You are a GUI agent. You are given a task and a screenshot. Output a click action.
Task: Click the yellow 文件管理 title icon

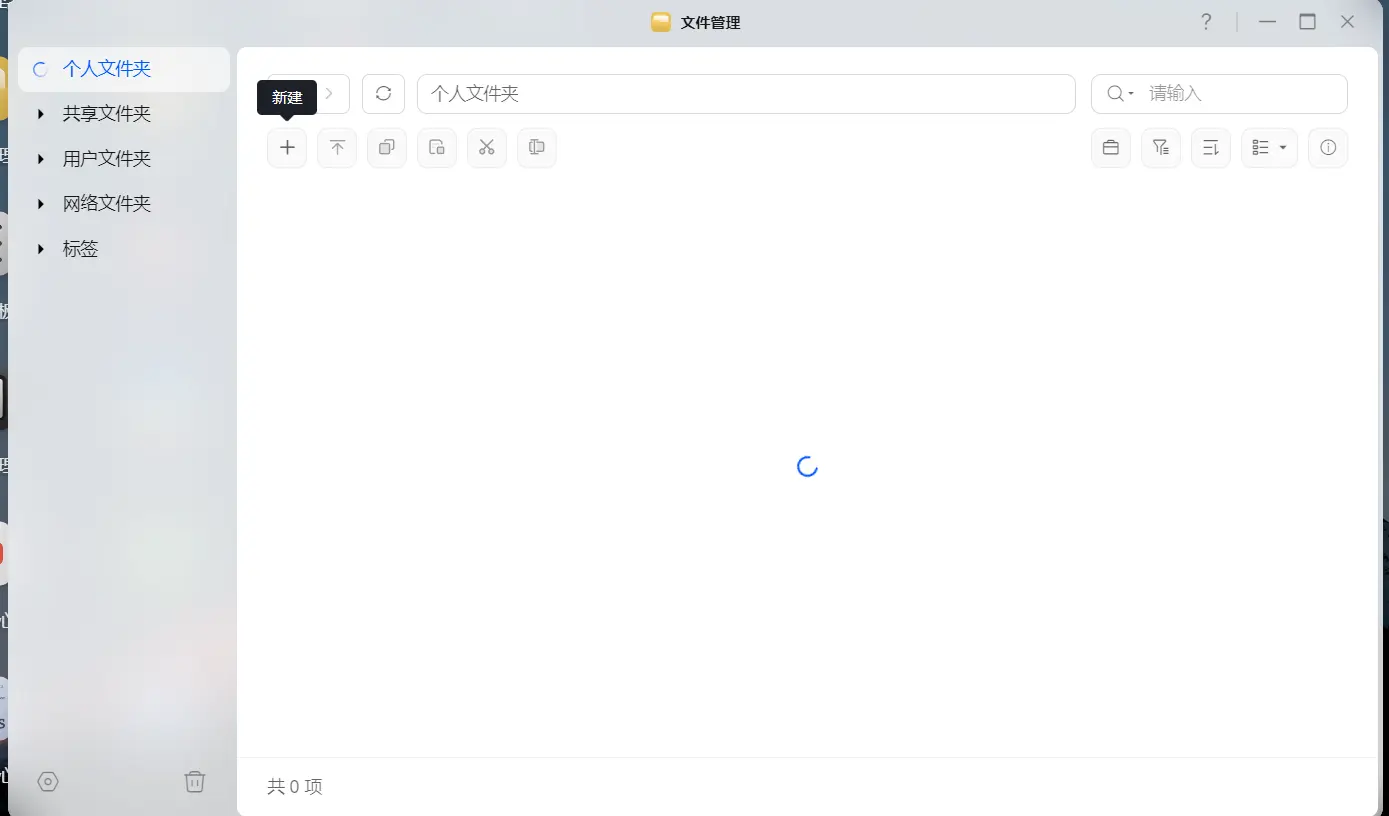[661, 22]
